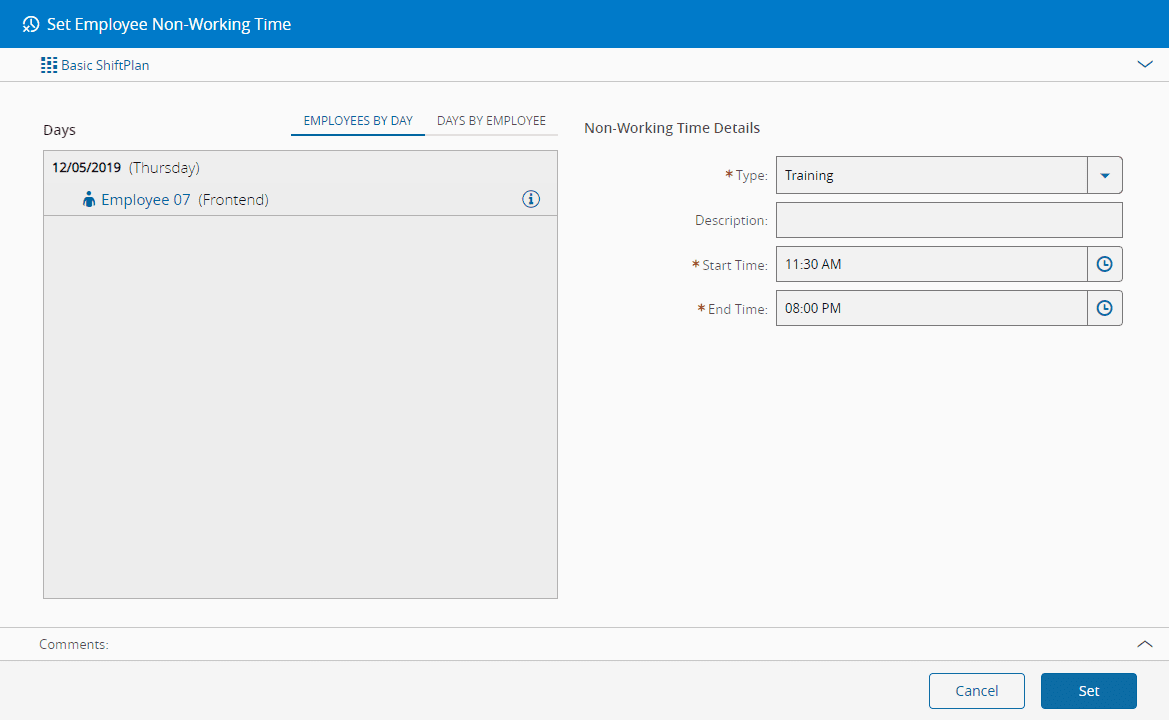Click the Basic ShiftPlan grid icon

tap(49, 65)
